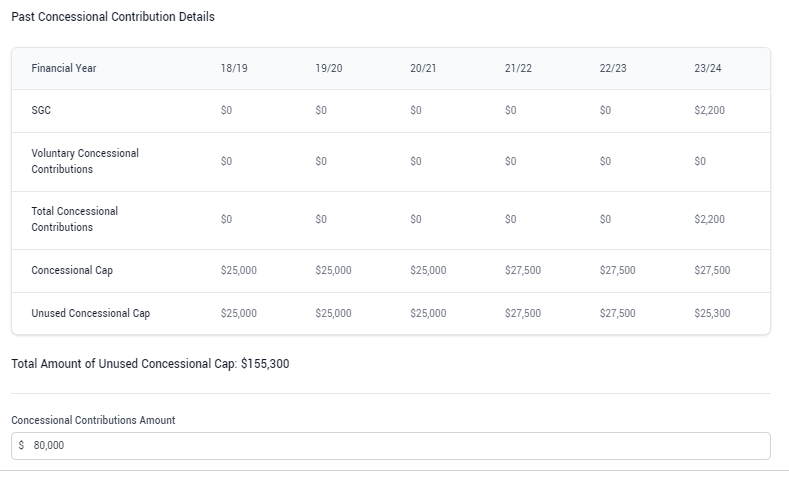Click the 23/24 SGC value $2,200
The image size is (789, 484).
(x=709, y=110)
